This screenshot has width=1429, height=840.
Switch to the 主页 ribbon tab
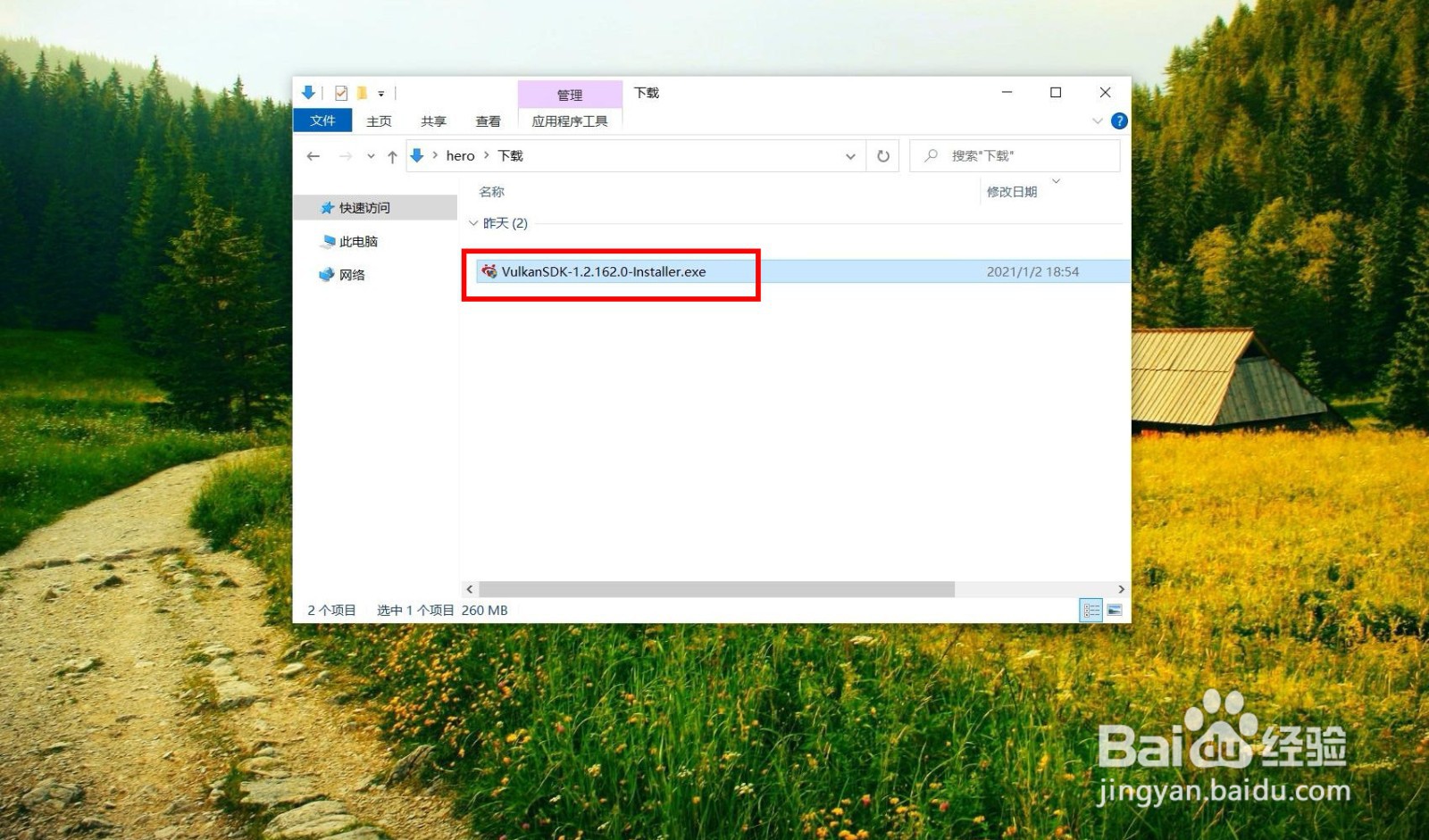379,121
